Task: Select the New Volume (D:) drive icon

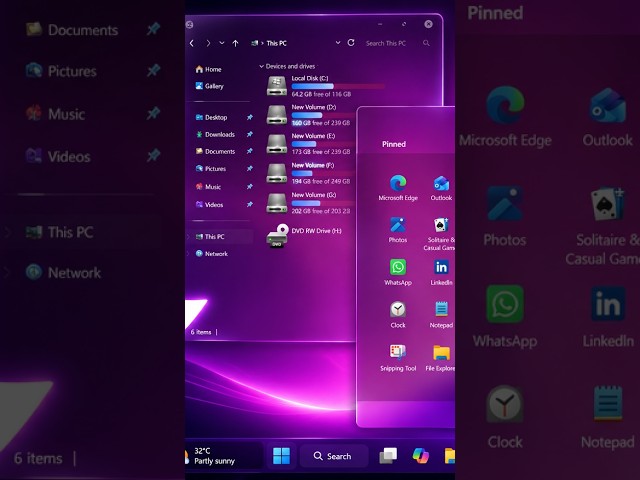Action: (277, 115)
